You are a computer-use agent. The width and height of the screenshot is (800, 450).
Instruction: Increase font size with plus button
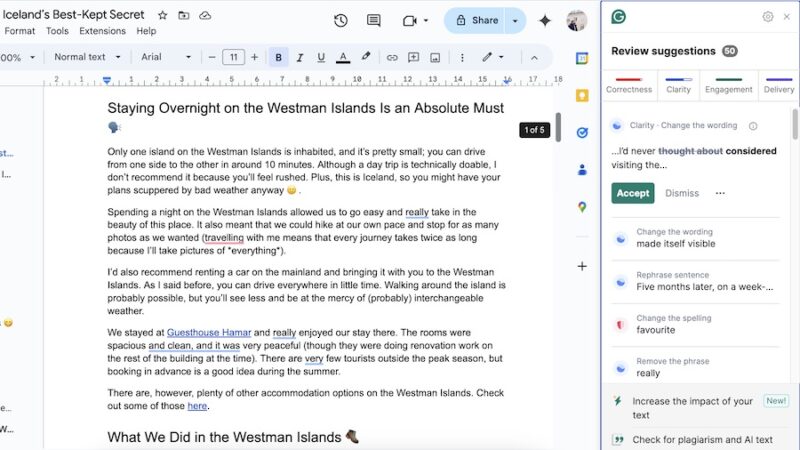tap(254, 57)
